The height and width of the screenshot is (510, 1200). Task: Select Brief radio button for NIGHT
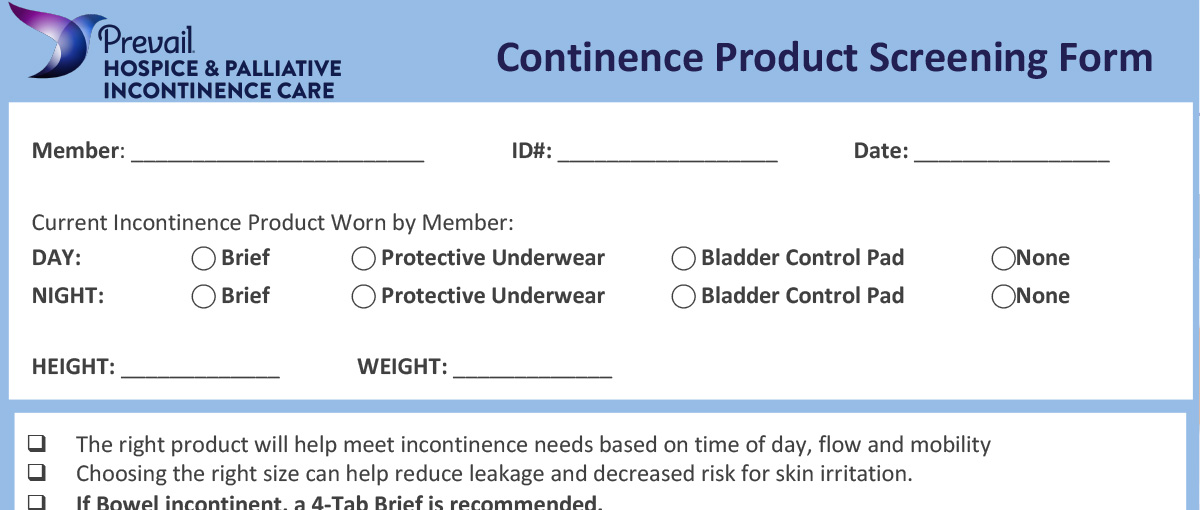tap(204, 297)
